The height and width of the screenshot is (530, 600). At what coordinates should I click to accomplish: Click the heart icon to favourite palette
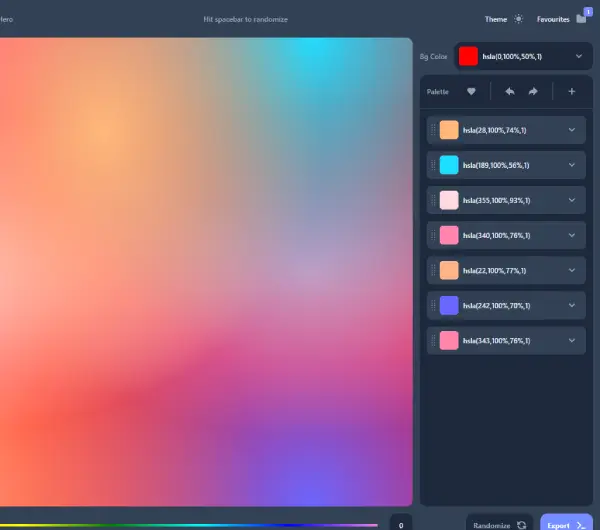[x=471, y=92]
